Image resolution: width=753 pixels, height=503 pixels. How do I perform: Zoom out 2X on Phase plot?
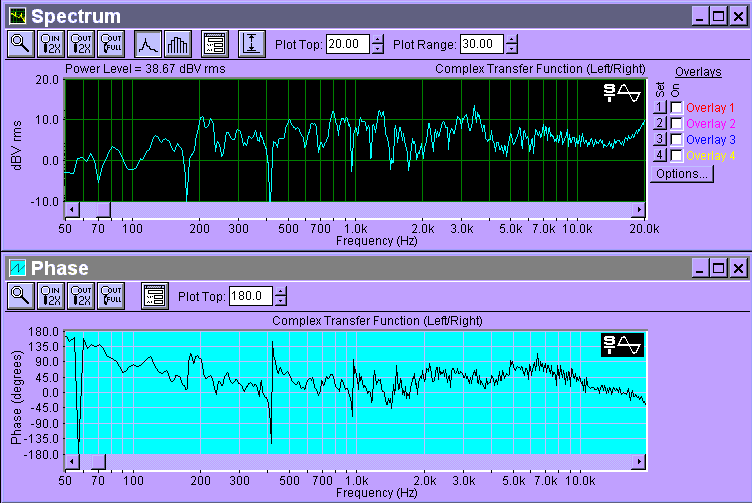pos(80,295)
